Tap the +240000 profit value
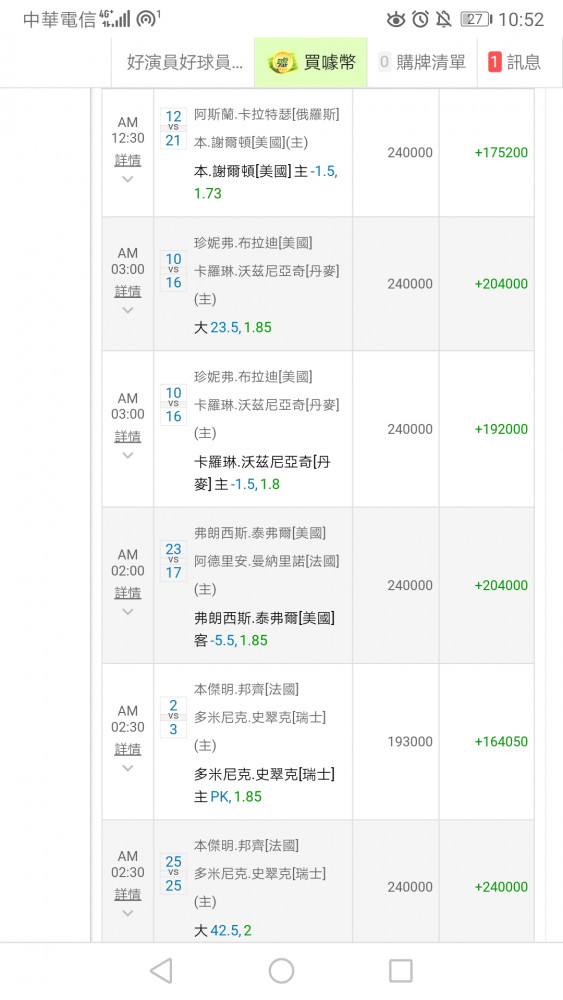The image size is (563, 1000). pyautogui.click(x=501, y=886)
